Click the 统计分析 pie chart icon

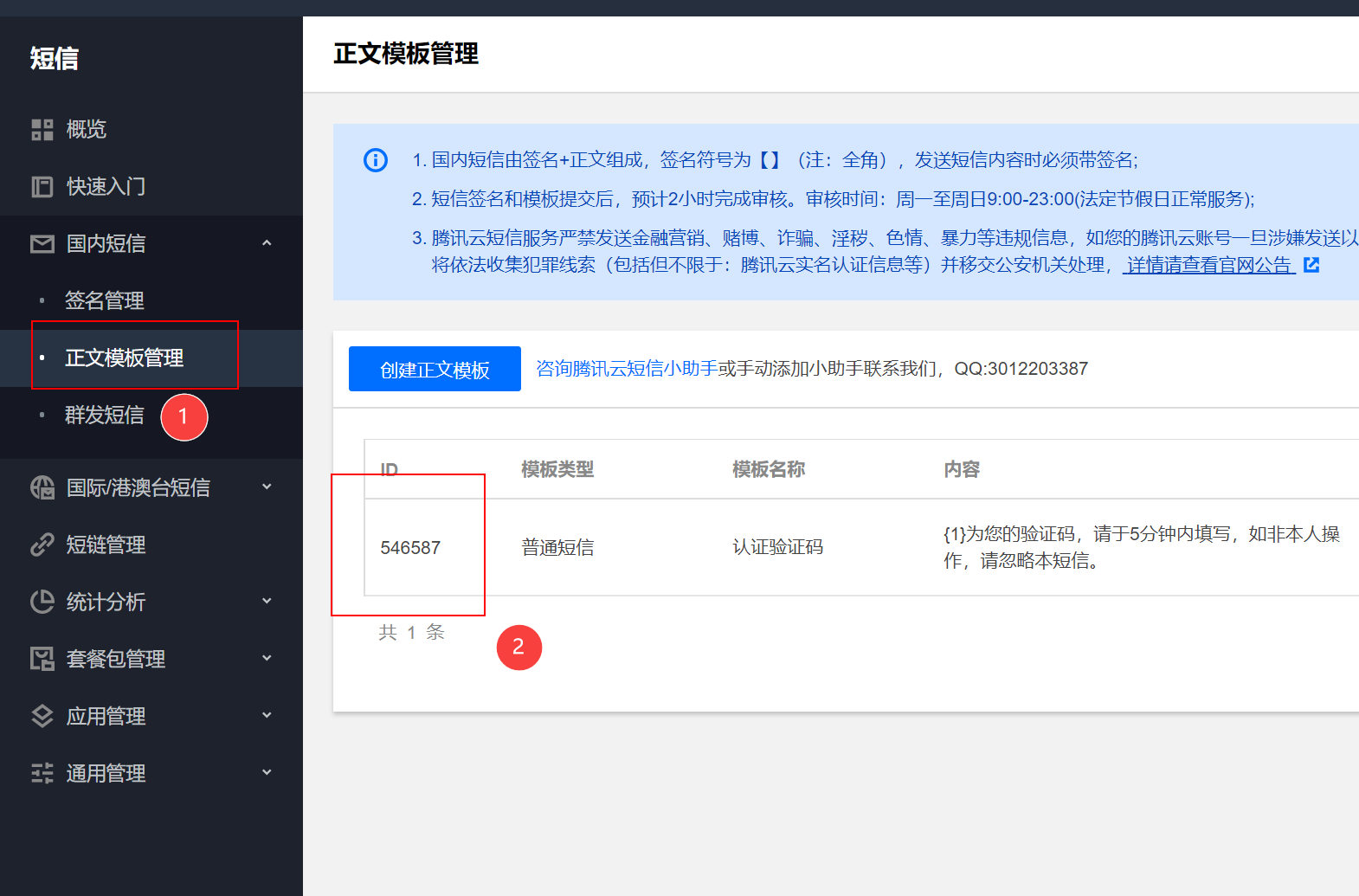(x=42, y=602)
